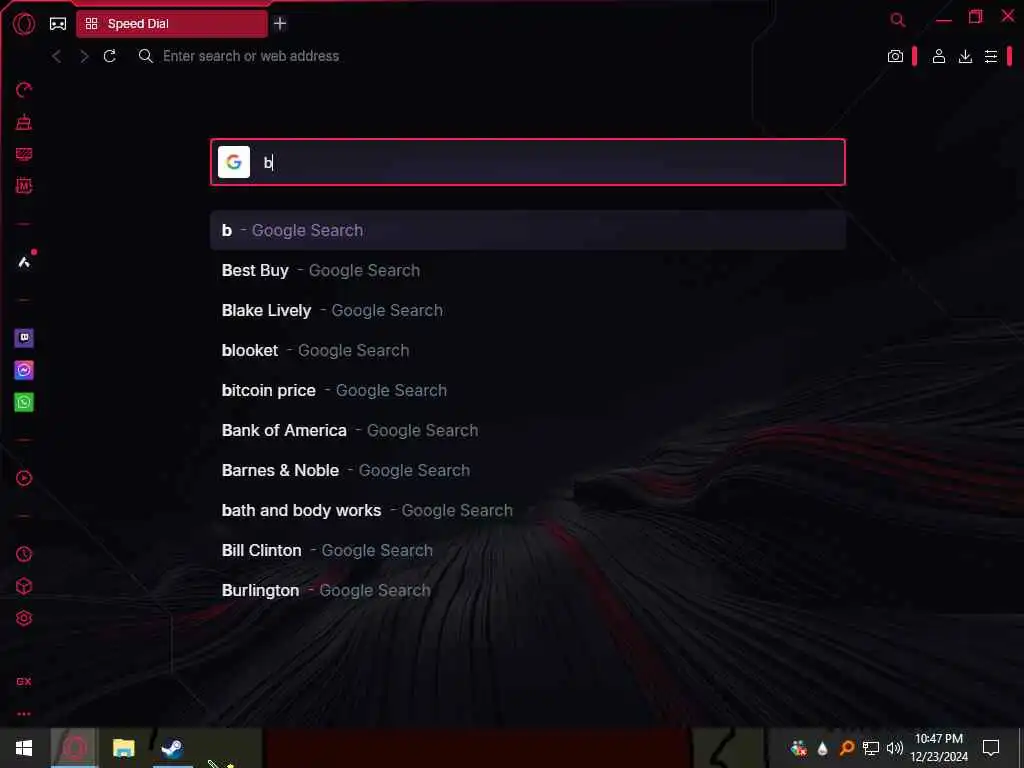Open network icon in system tray
The width and height of the screenshot is (1024, 768).
[x=871, y=748]
